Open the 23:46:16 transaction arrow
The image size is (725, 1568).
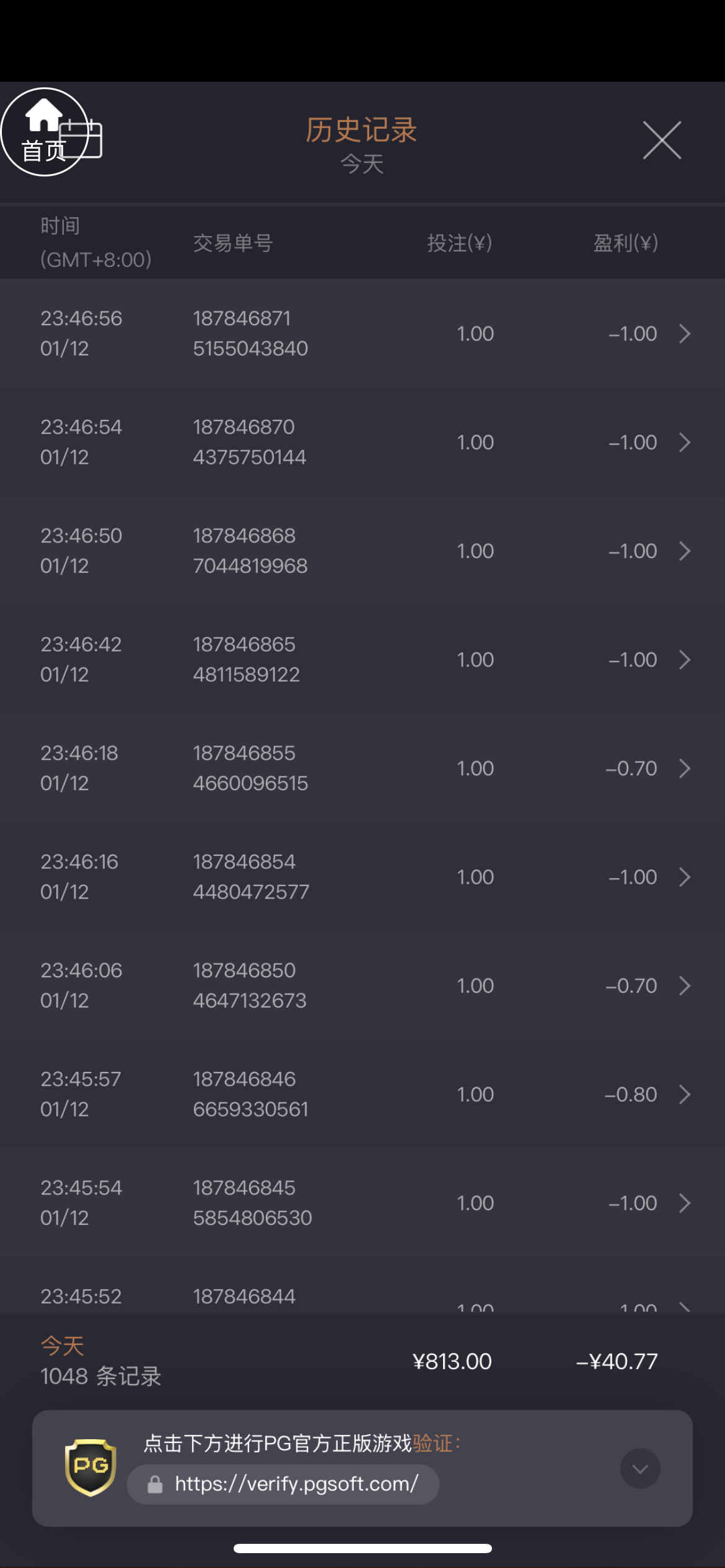[685, 877]
